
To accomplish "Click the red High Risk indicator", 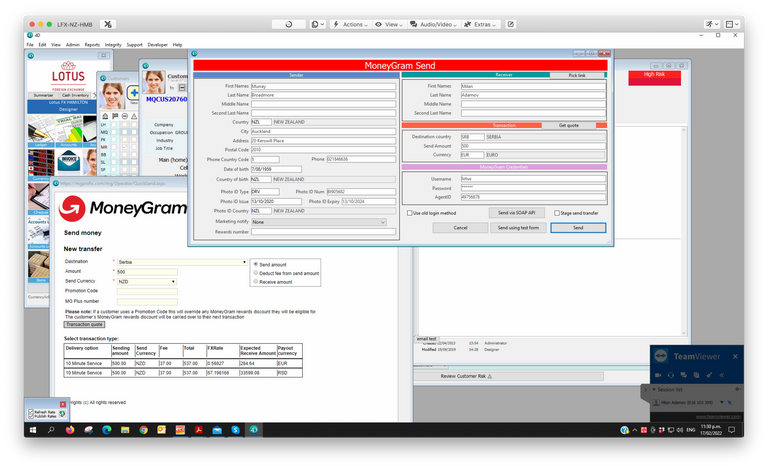I will pos(654,78).
